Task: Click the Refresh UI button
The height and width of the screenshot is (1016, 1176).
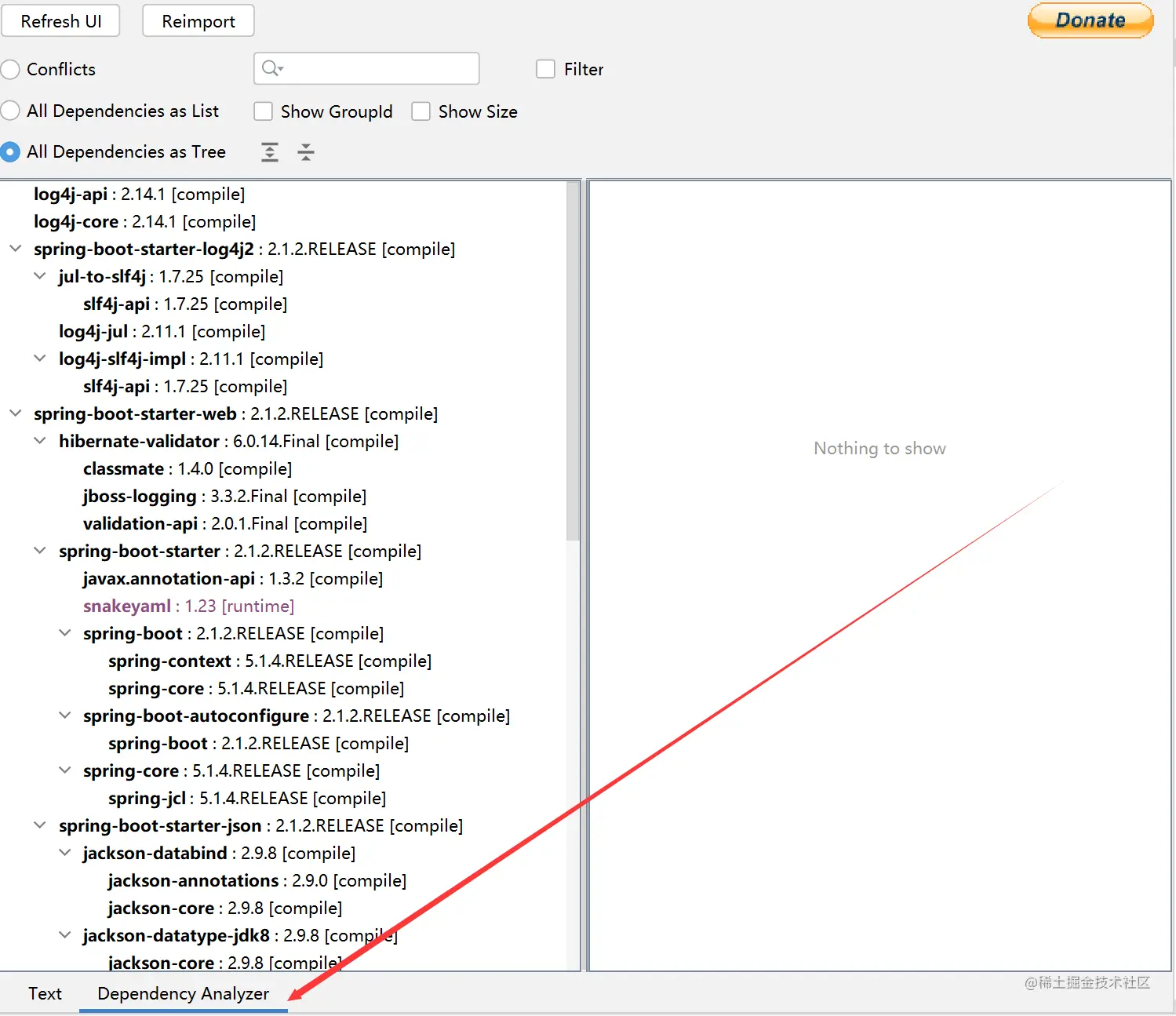Action: (x=60, y=21)
